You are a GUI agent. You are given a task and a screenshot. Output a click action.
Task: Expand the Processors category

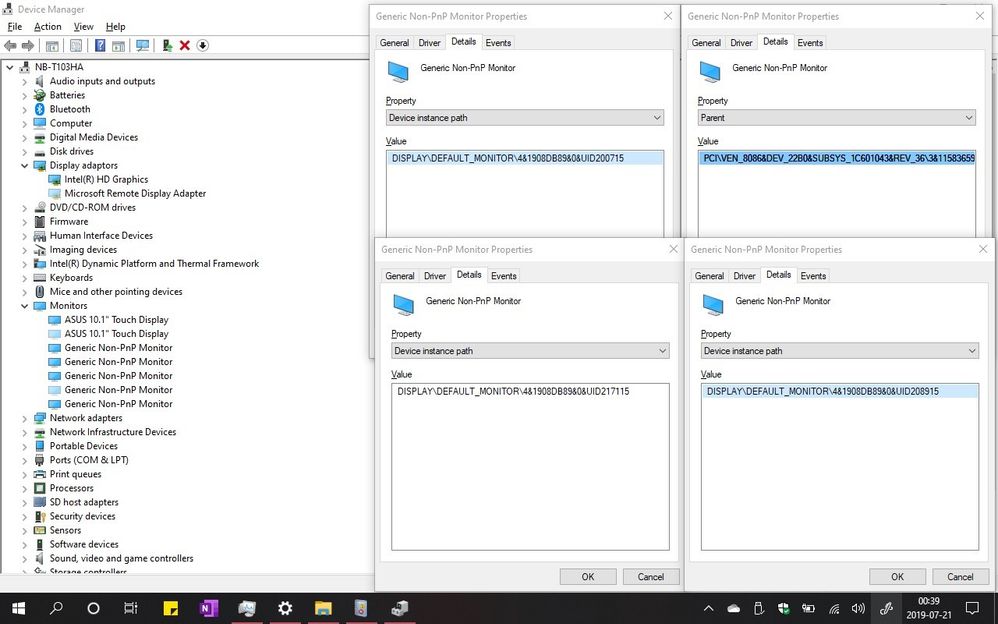24,488
